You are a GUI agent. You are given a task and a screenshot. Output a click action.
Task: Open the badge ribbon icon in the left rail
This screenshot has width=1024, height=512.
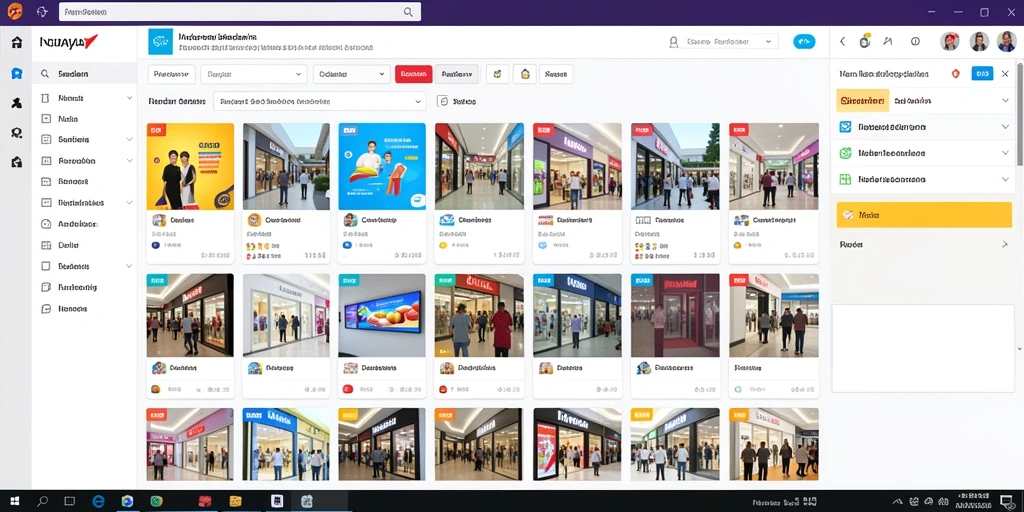click(x=17, y=133)
